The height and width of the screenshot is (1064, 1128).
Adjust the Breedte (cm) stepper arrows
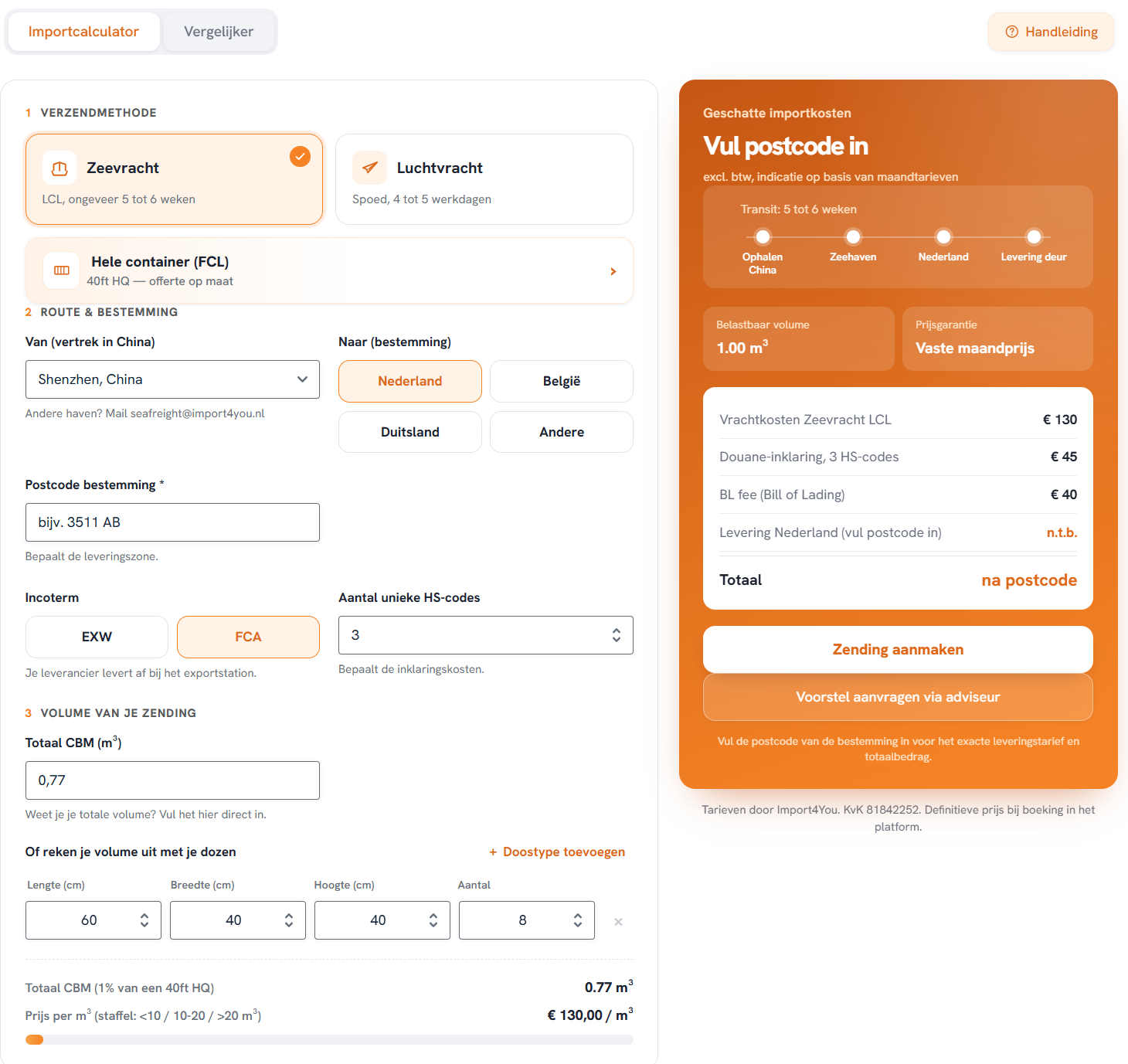(289, 920)
